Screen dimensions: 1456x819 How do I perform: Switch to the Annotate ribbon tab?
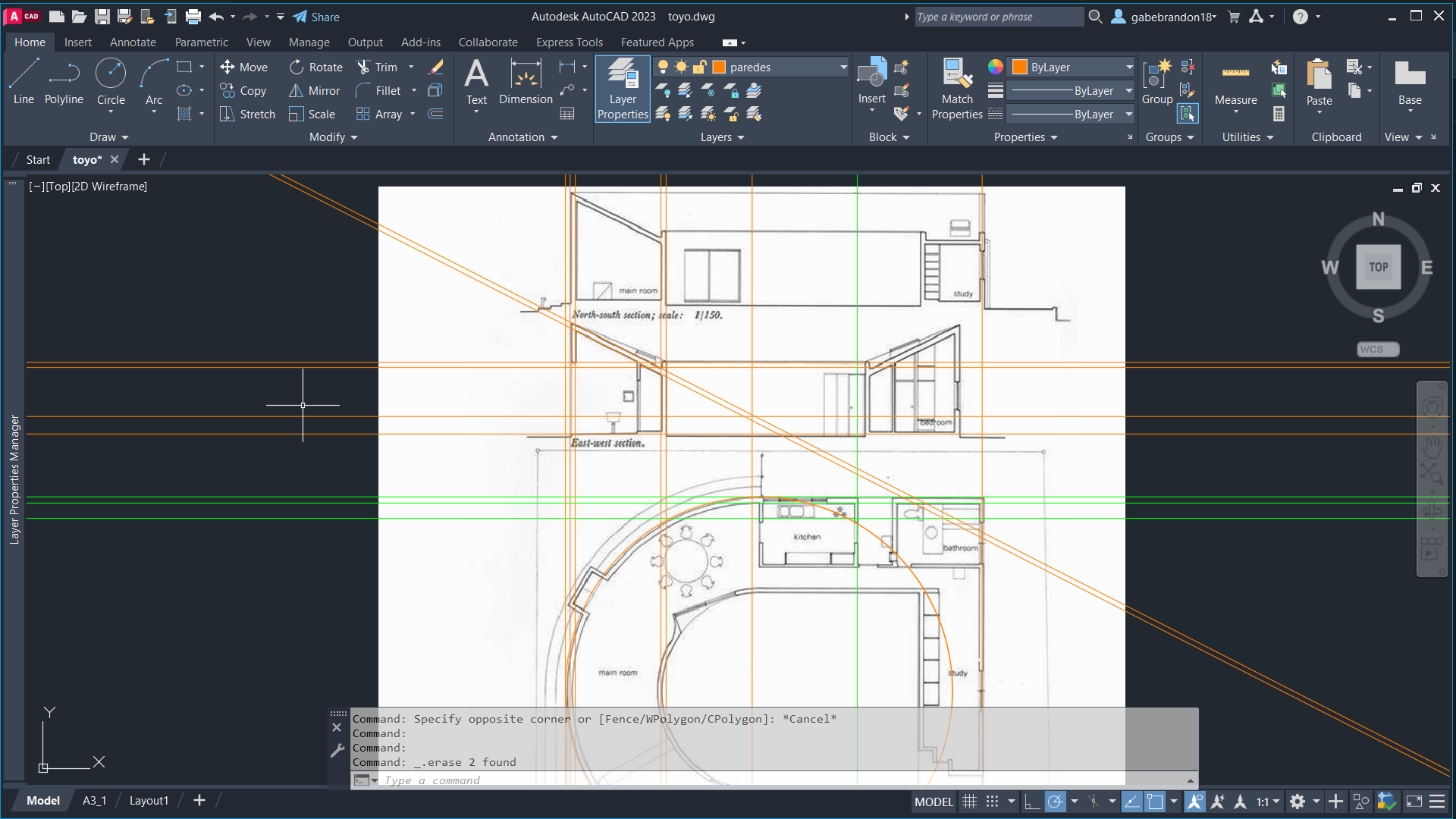[133, 42]
